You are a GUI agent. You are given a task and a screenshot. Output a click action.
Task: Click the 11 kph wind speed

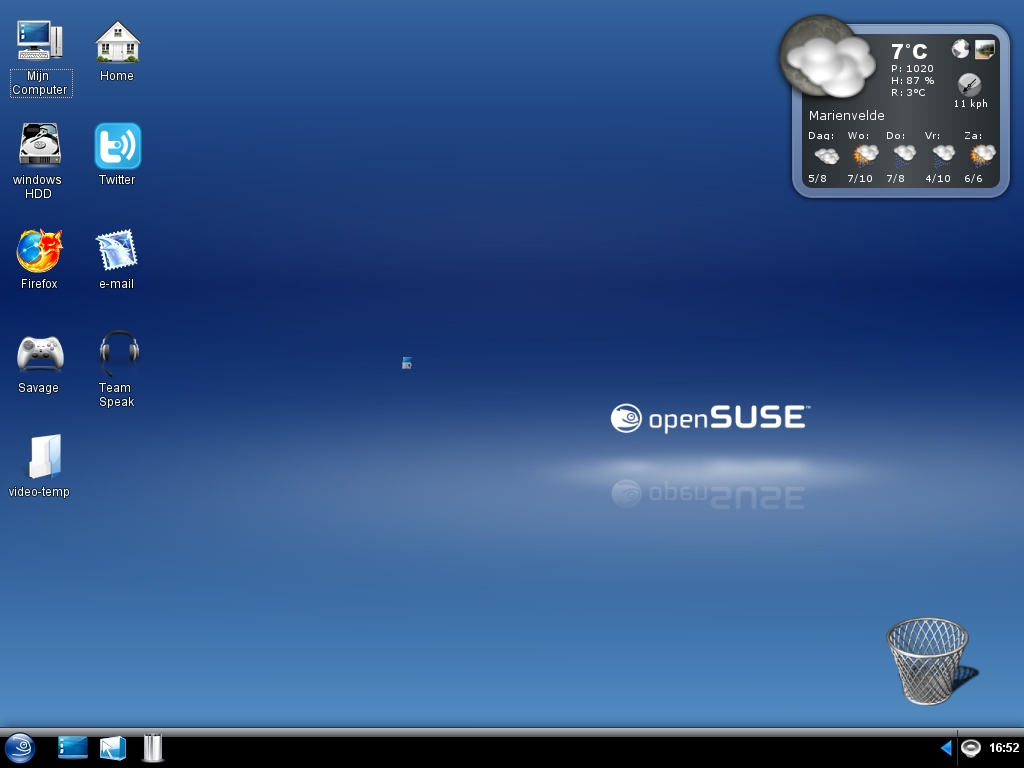(970, 104)
